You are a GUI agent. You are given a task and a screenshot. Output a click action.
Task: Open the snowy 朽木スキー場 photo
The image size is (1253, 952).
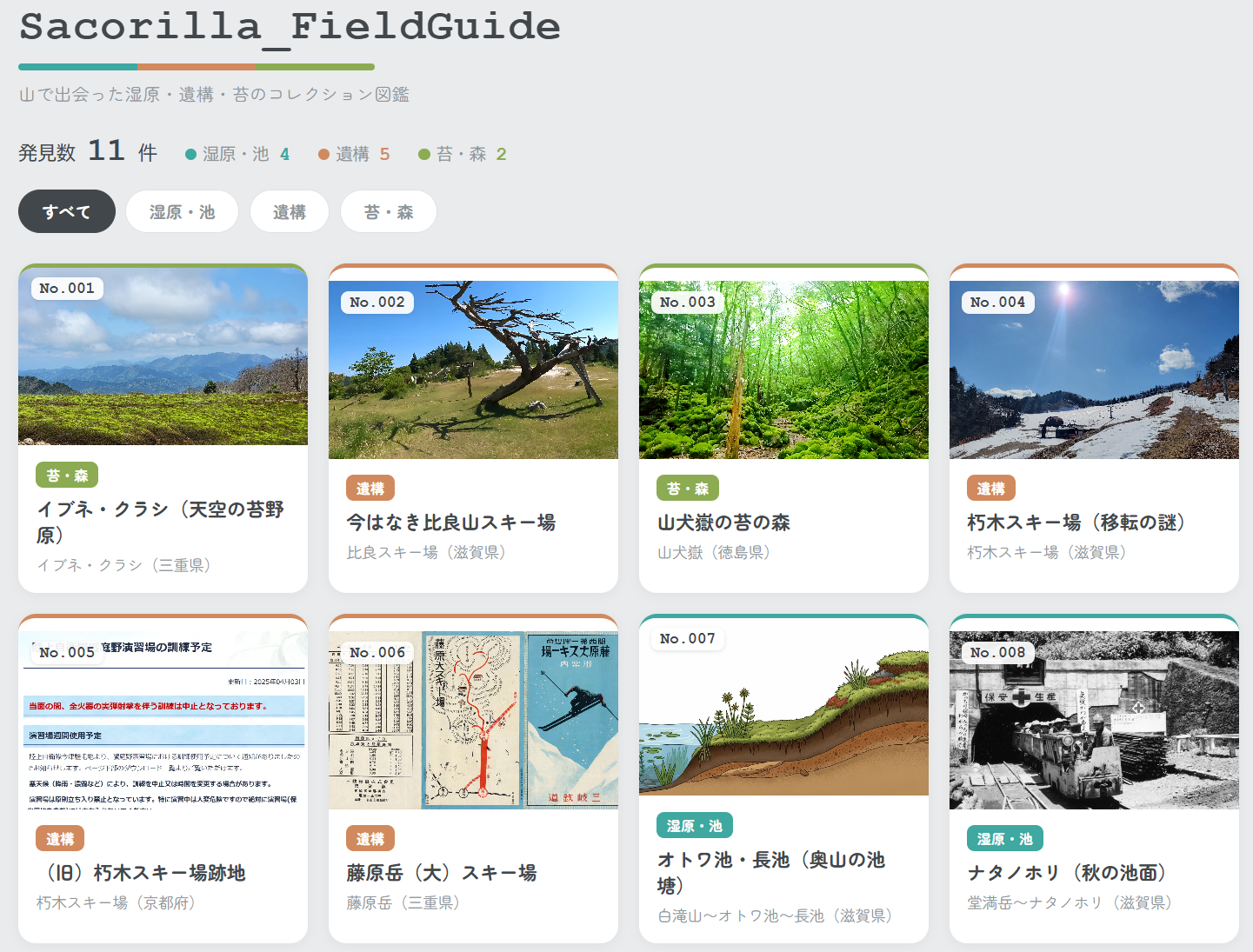point(1094,369)
